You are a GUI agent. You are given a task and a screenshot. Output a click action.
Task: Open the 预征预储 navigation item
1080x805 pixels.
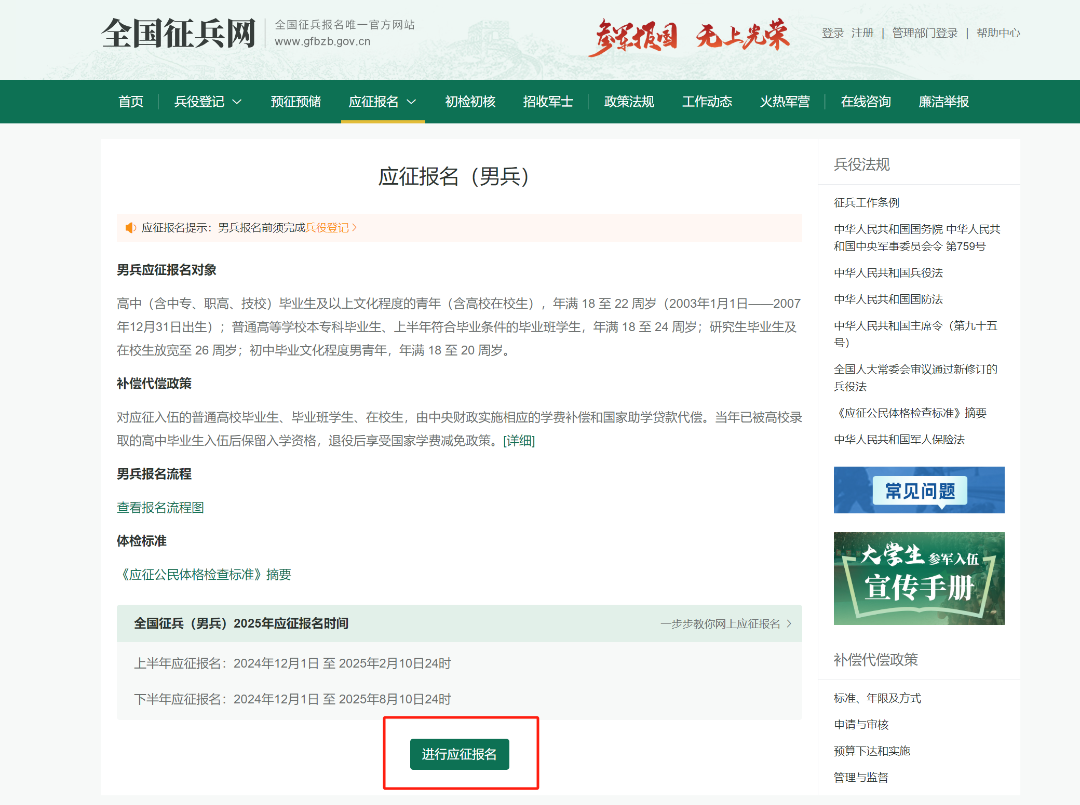point(295,101)
